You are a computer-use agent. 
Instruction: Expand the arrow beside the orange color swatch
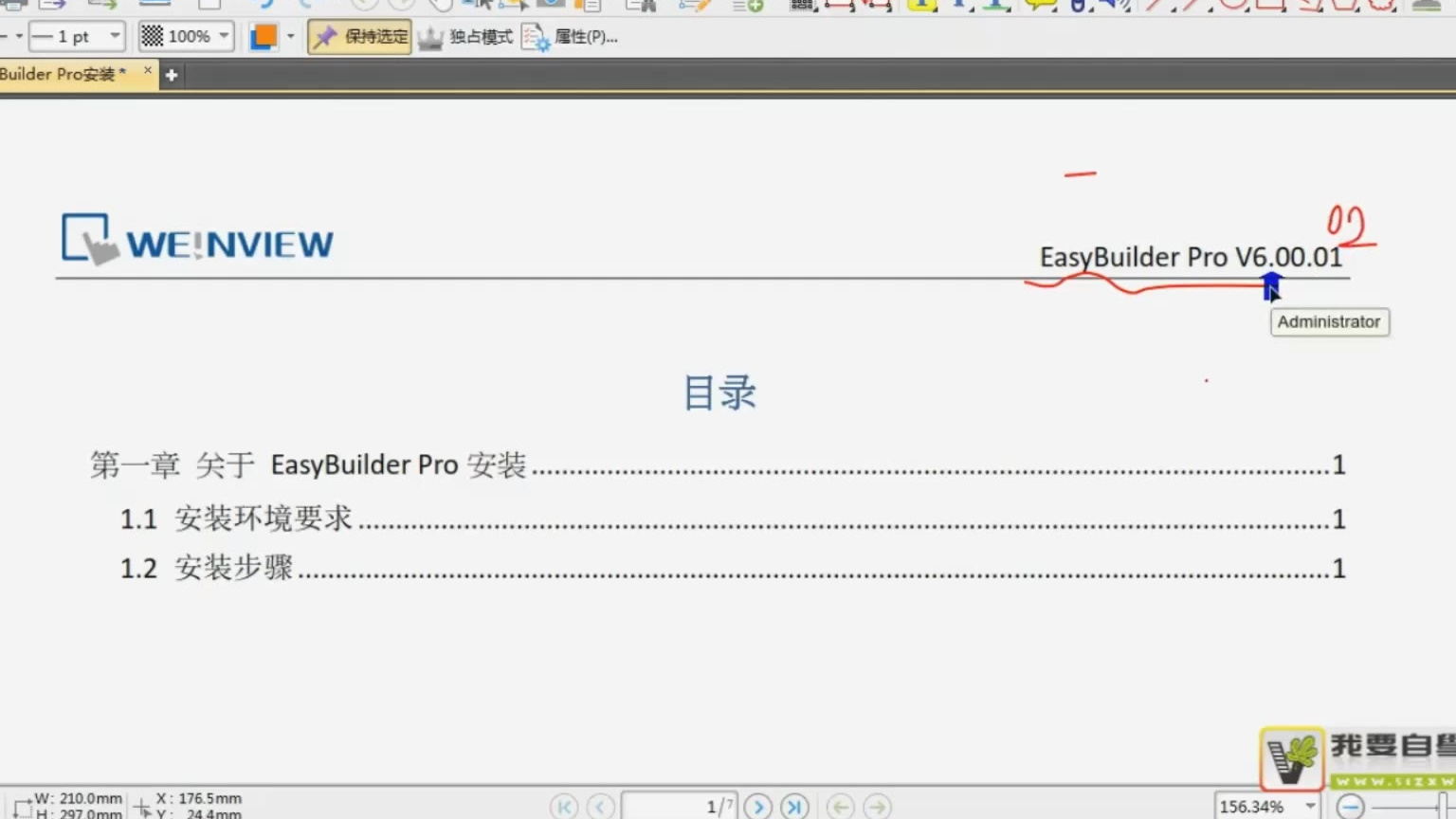pos(290,37)
